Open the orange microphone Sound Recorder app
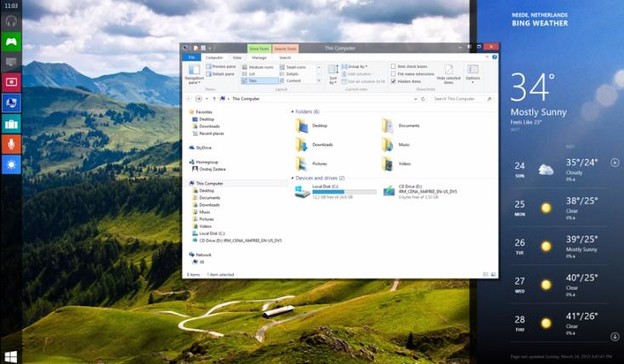 tap(11, 144)
